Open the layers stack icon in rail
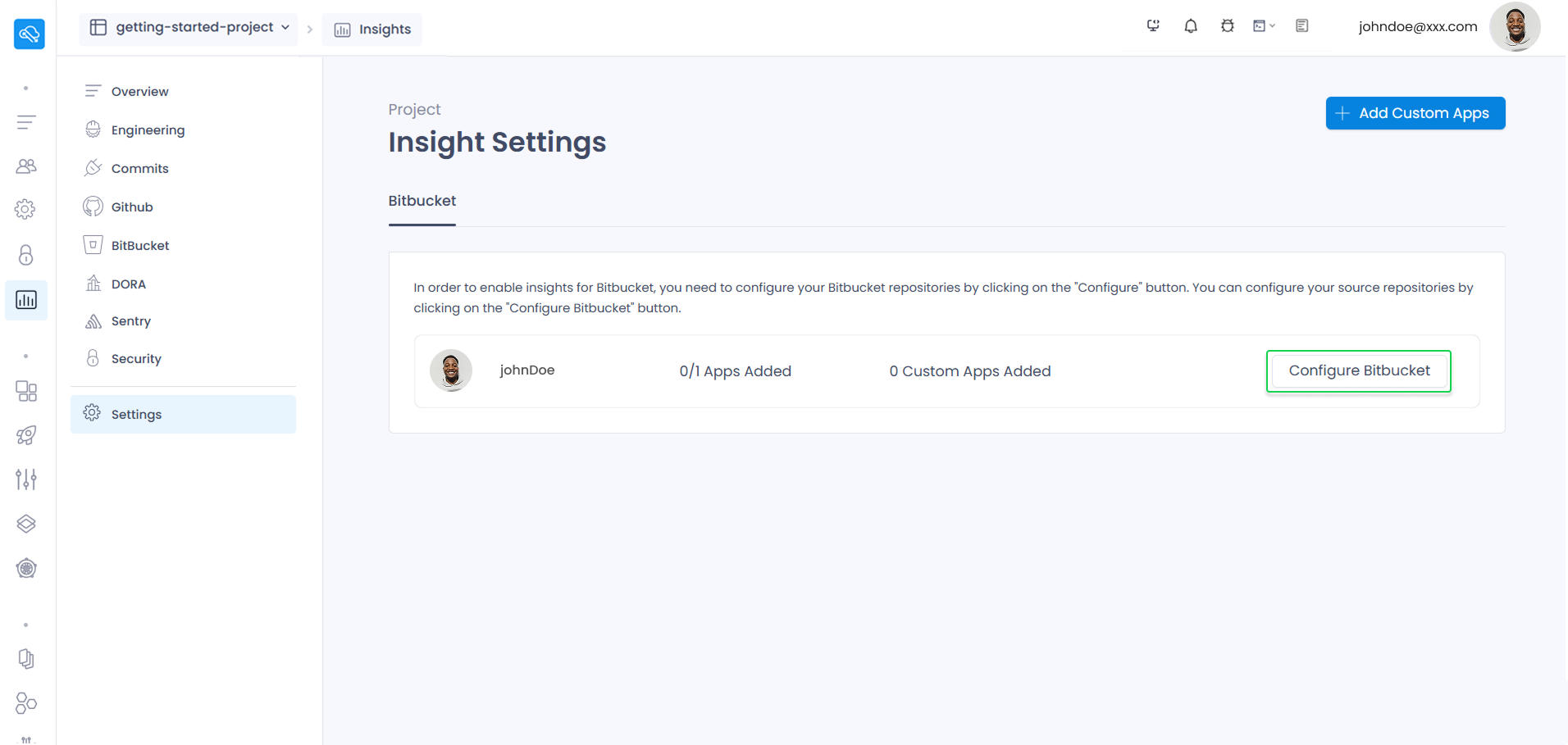Viewport: 1568px width, 745px height. click(x=26, y=524)
